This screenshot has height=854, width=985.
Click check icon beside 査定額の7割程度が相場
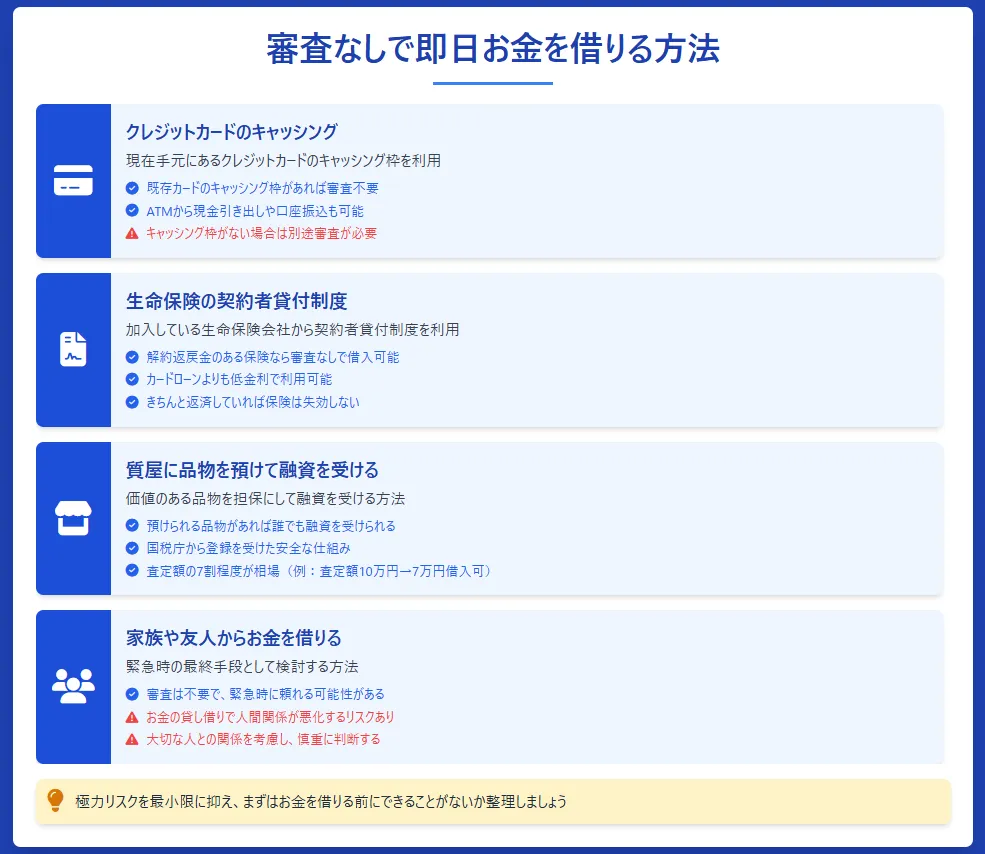click(132, 571)
